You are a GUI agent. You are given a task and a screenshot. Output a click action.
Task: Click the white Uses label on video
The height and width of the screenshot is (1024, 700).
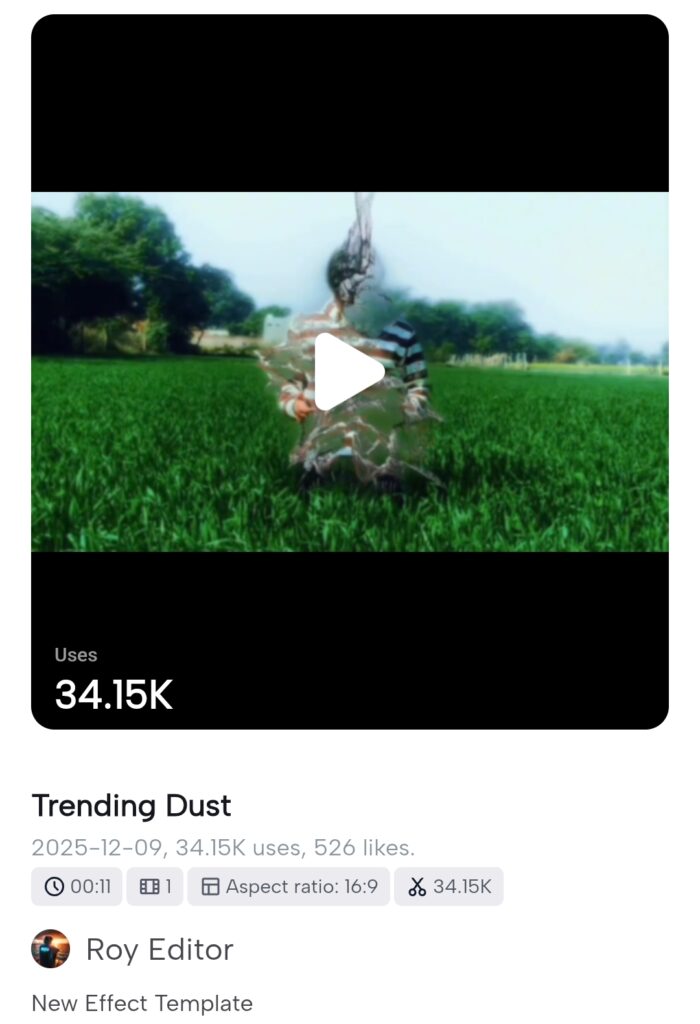(76, 655)
